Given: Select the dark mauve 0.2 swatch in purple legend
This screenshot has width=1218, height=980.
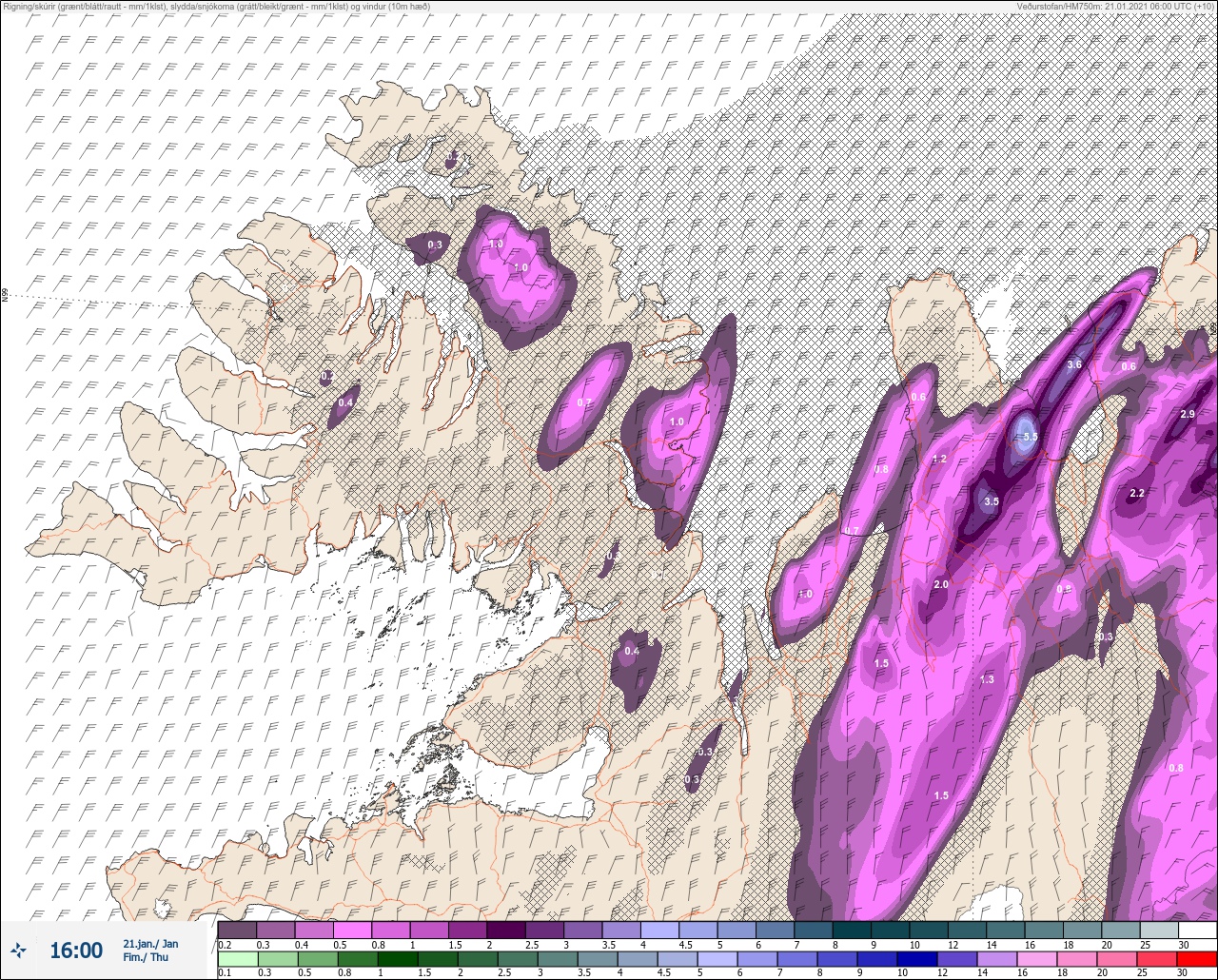Looking at the screenshot, I should pyautogui.click(x=237, y=930).
